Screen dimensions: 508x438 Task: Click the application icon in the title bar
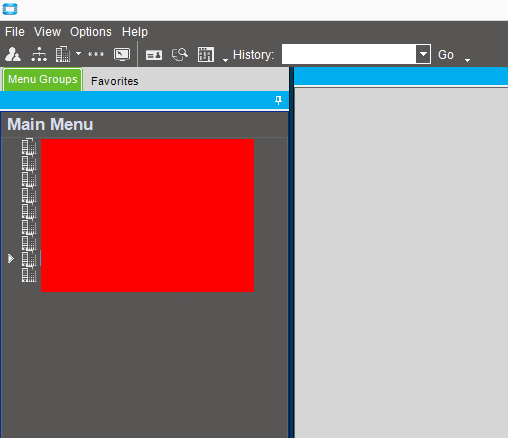[10, 9]
